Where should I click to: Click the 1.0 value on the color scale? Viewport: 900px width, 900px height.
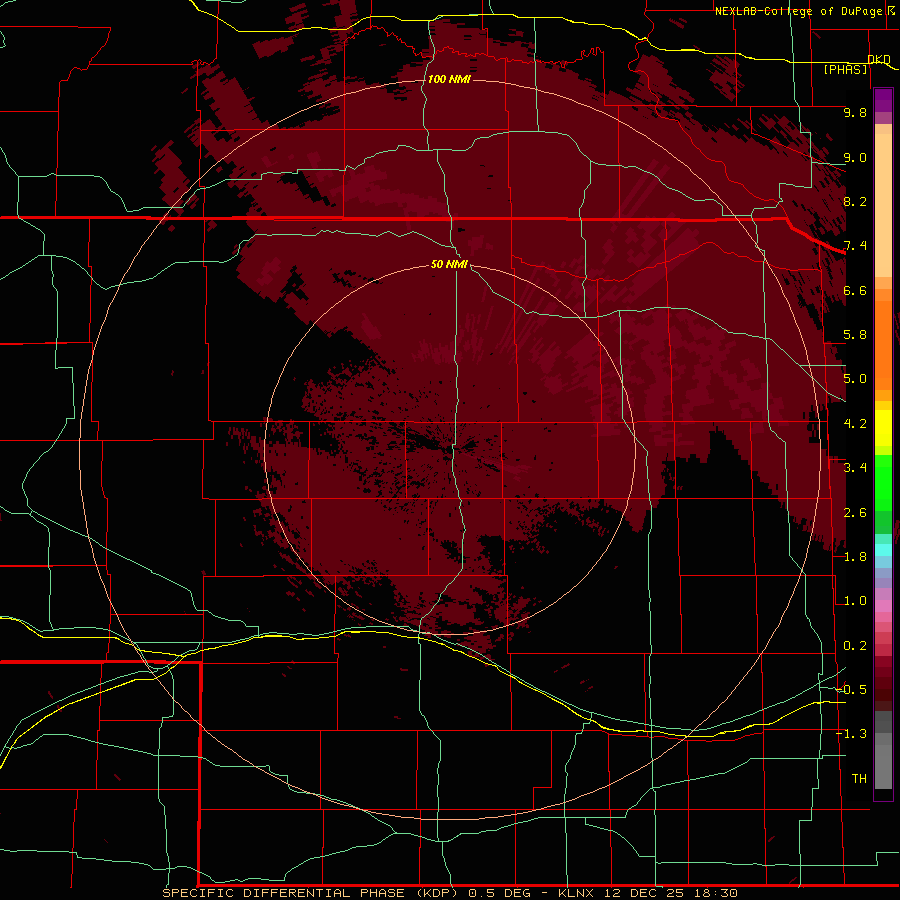[855, 601]
